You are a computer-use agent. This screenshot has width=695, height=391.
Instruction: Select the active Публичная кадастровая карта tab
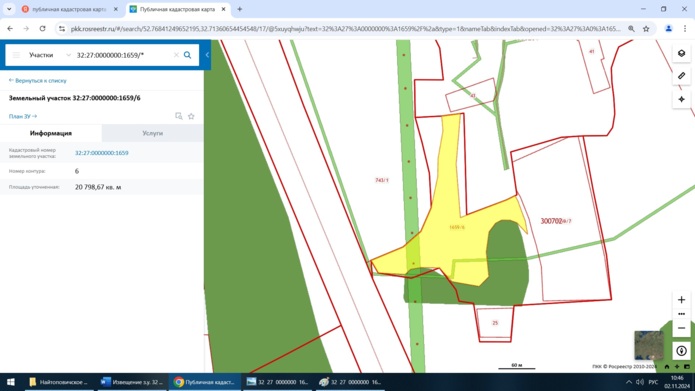177,9
